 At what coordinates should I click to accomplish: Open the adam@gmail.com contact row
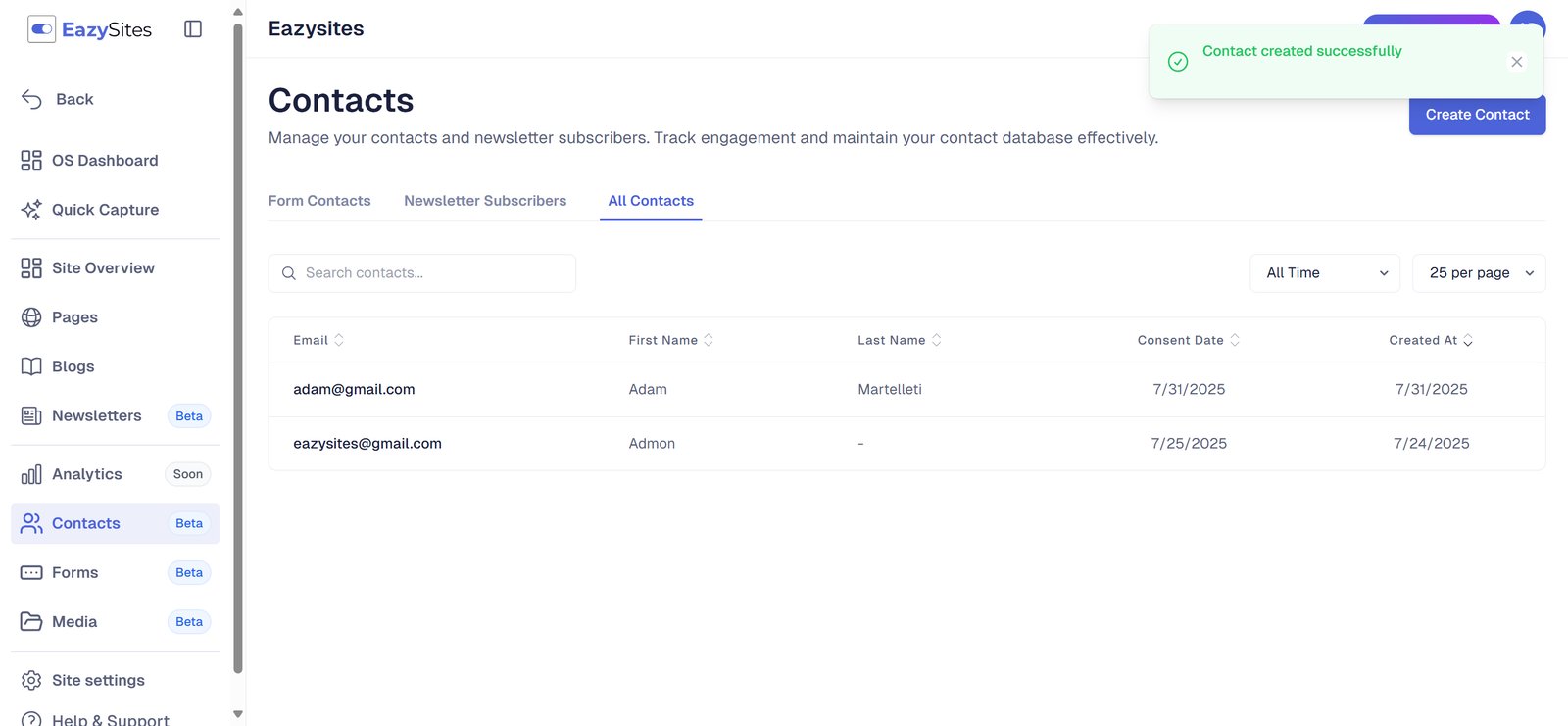point(354,390)
